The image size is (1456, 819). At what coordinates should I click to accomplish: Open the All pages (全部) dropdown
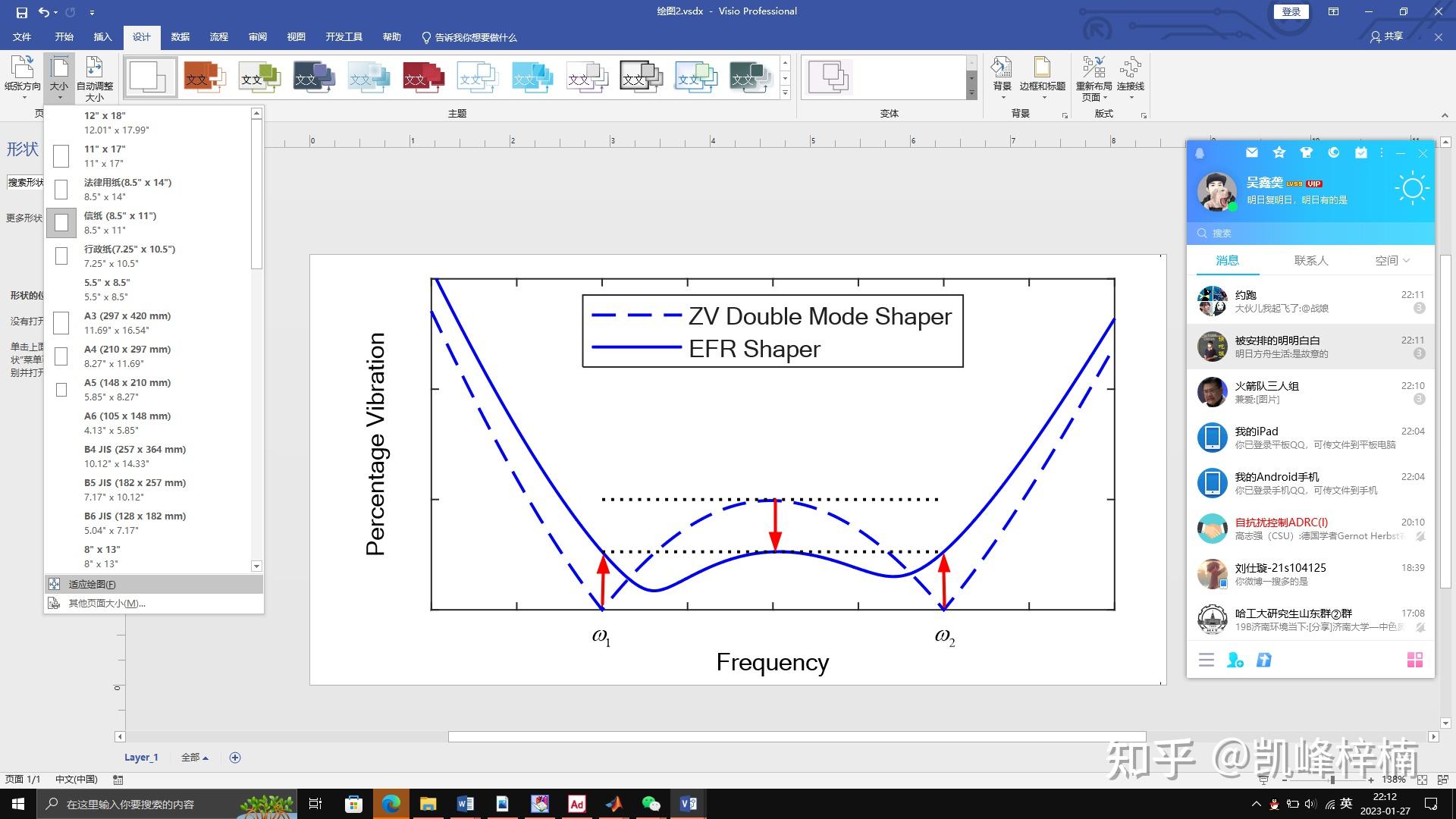point(195,757)
